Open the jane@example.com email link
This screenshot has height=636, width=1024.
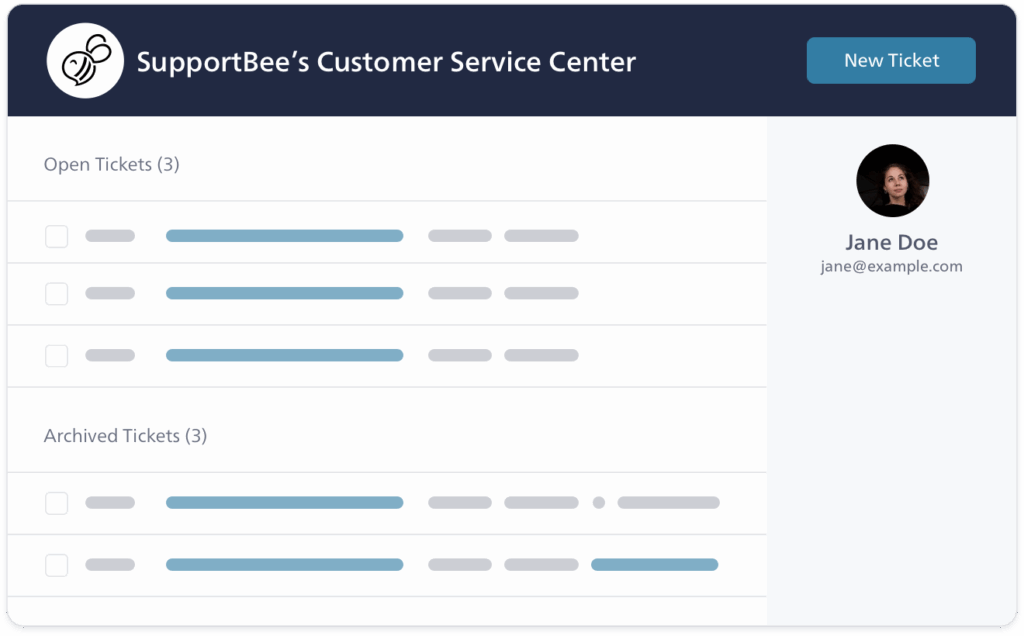click(x=891, y=267)
